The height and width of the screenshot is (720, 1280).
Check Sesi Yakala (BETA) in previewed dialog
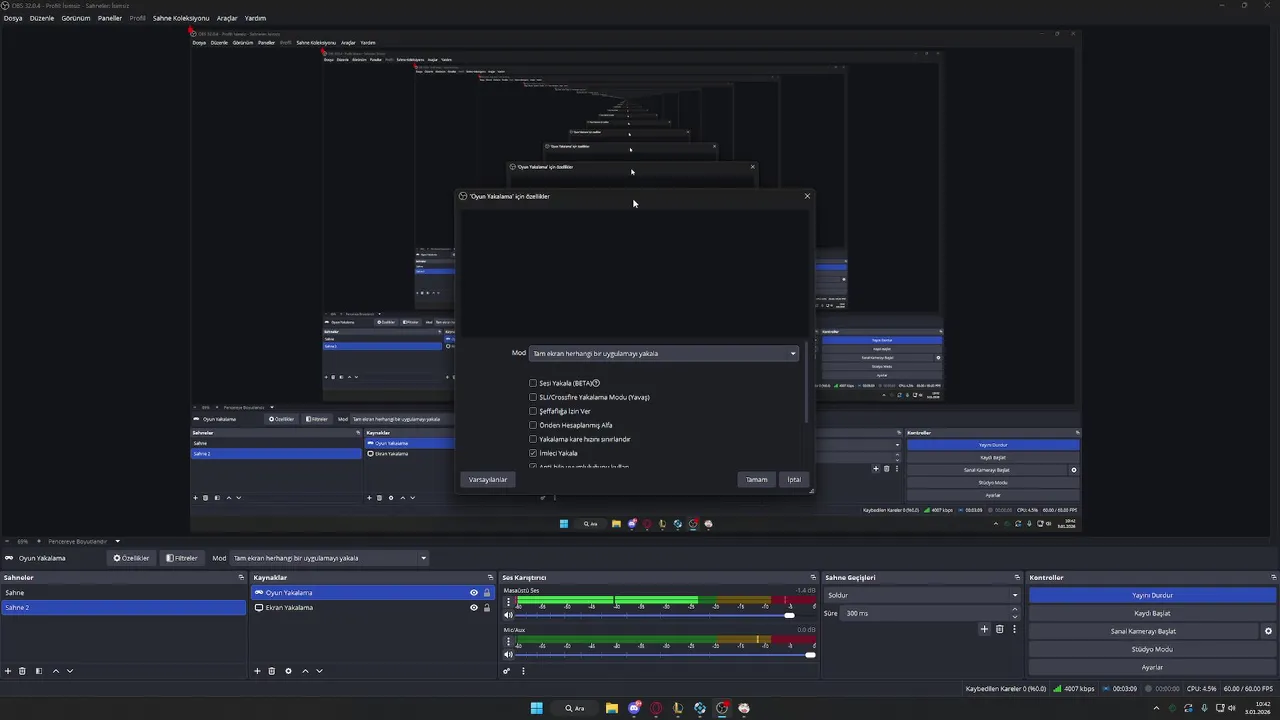tap(533, 383)
